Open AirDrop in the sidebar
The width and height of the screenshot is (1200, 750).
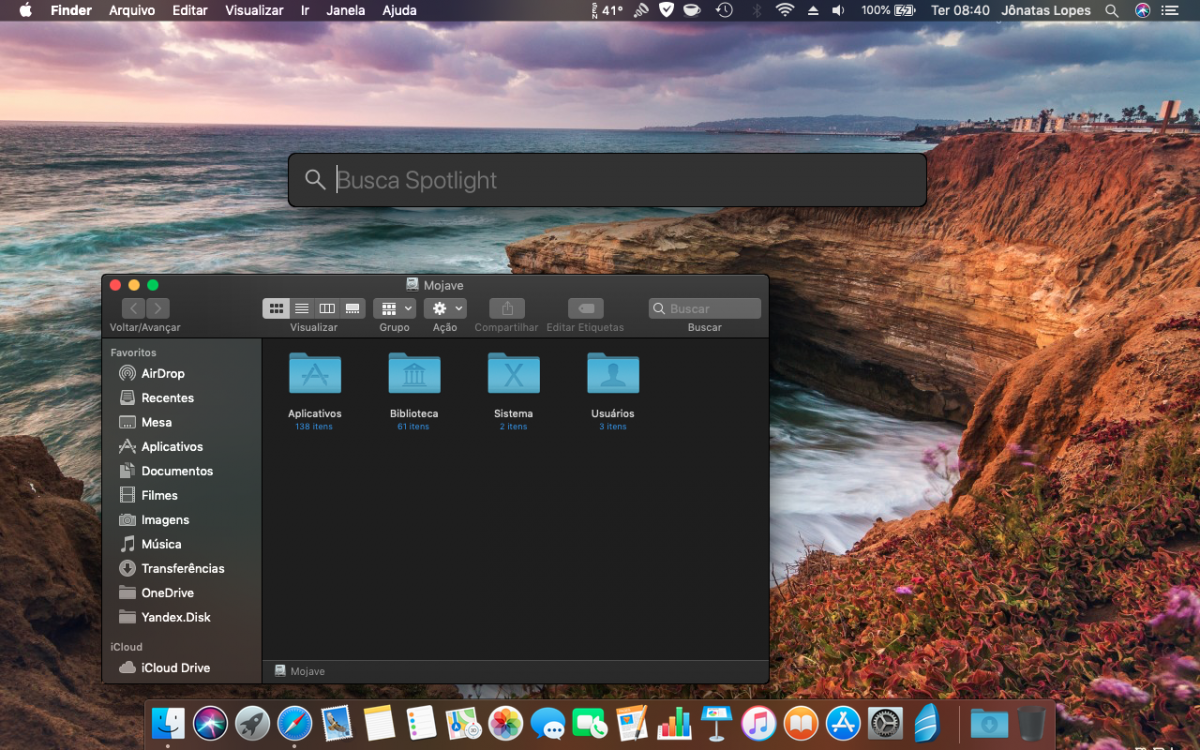162,373
